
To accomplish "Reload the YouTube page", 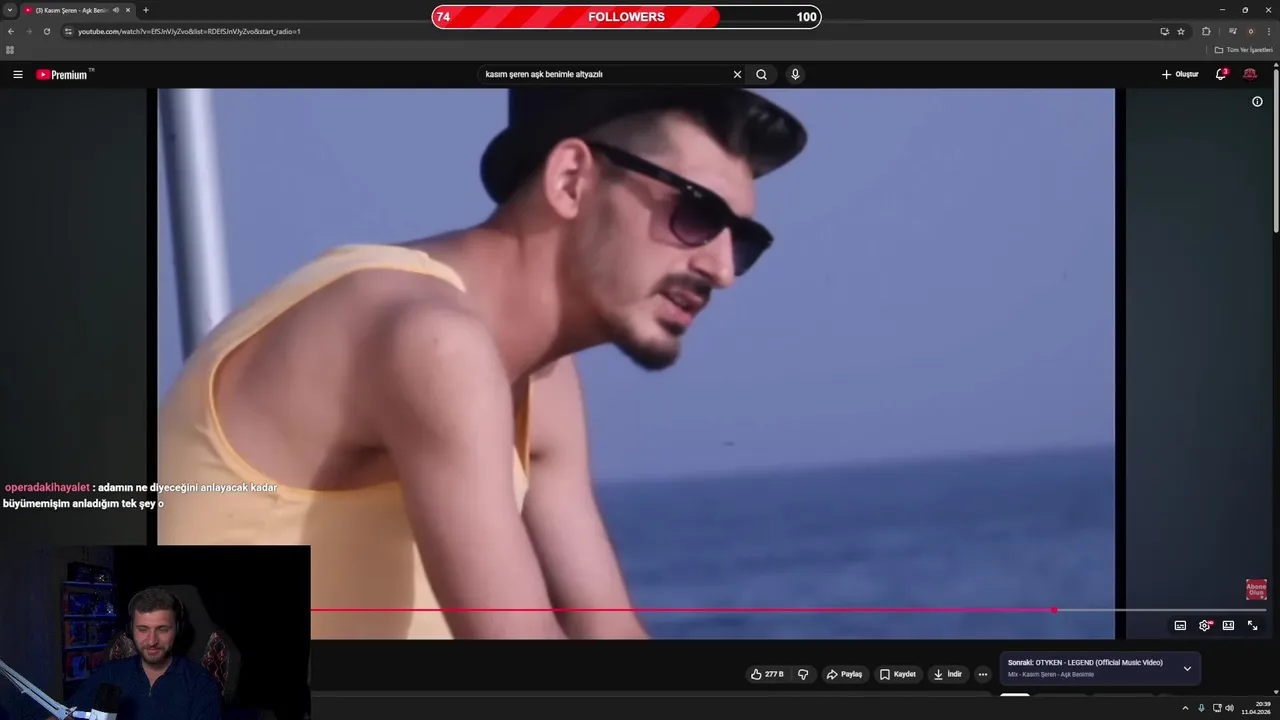I will [x=46, y=31].
